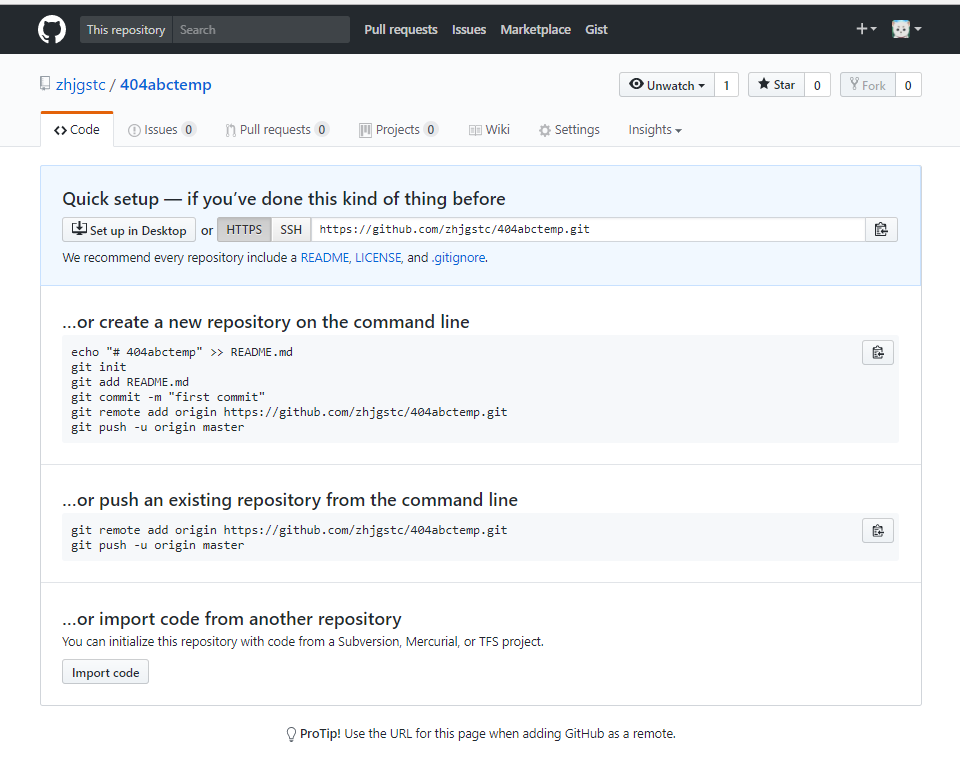Open the Wiki tab
The width and height of the screenshot is (960, 758).
(x=489, y=130)
